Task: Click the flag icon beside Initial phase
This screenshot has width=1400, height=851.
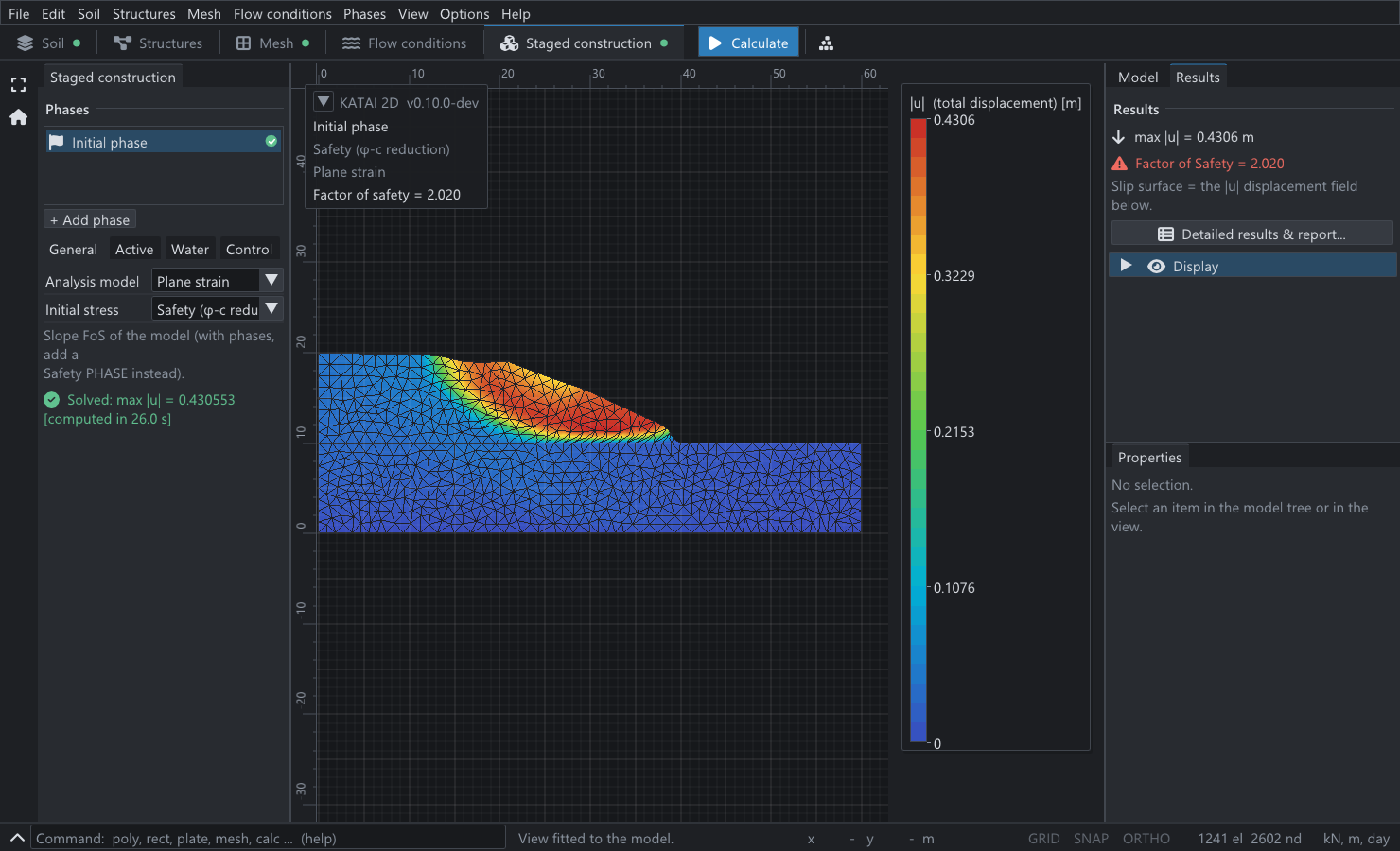Action: [x=56, y=142]
